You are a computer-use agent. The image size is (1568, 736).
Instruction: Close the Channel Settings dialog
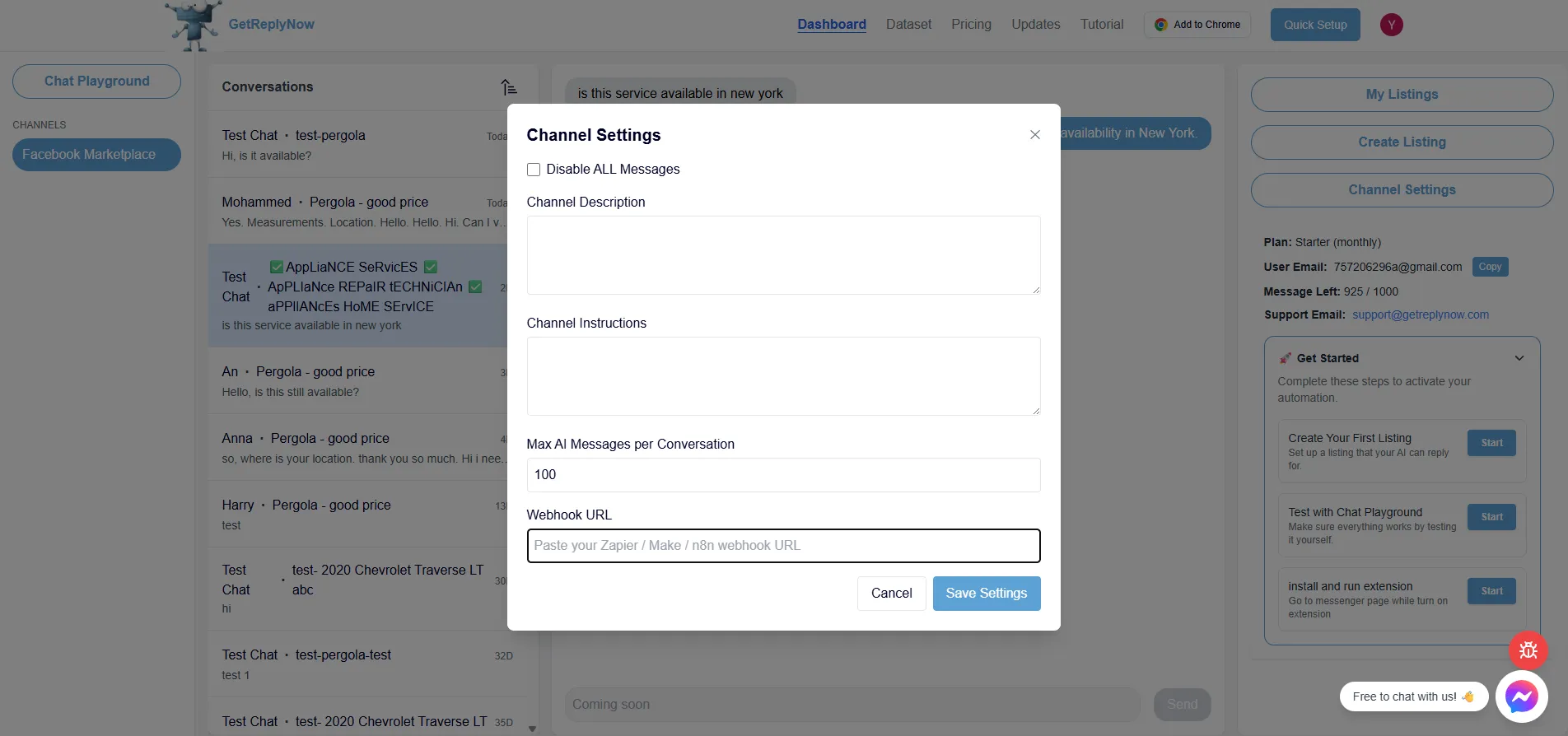[x=1035, y=135]
